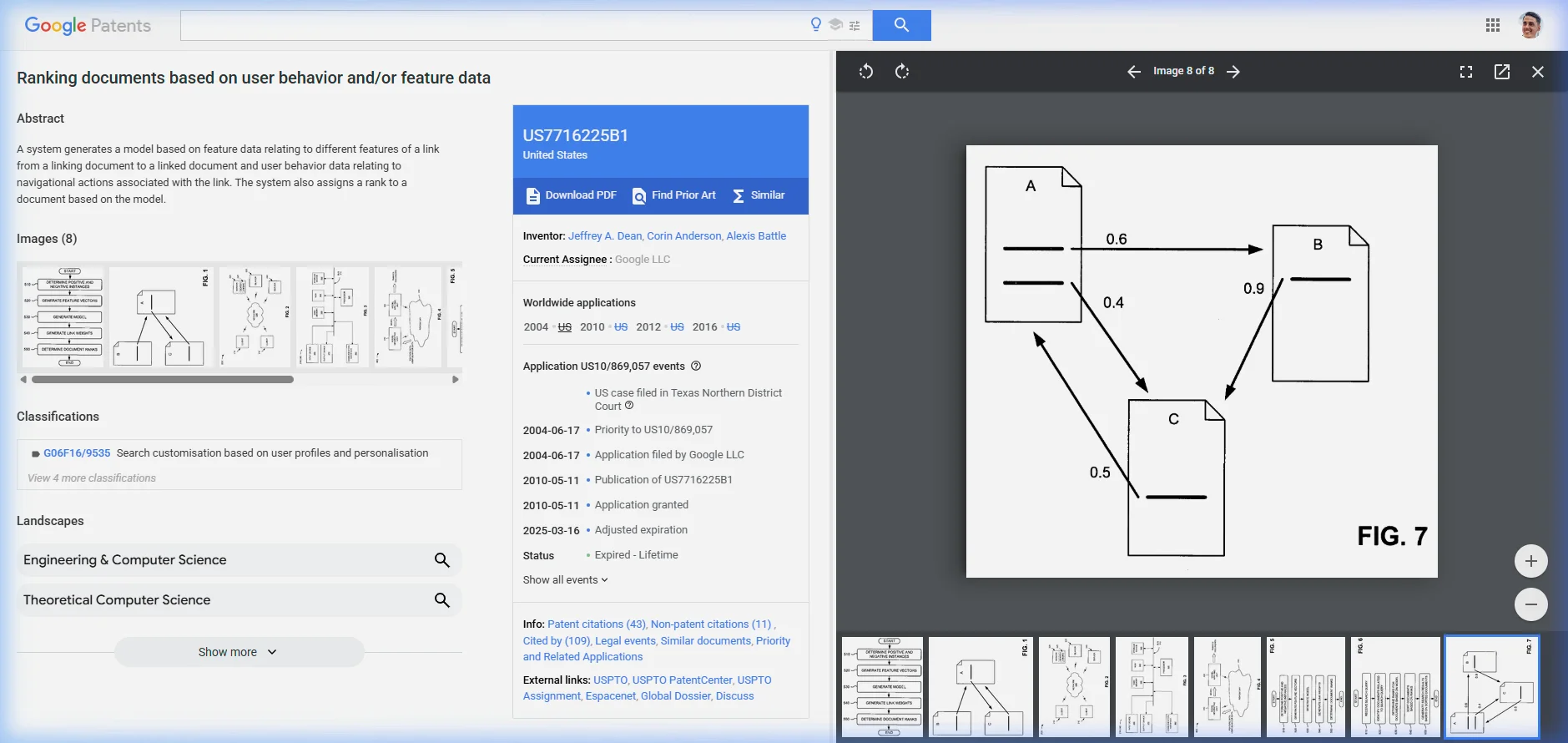
Task: Open Discuss link
Action: (734, 696)
